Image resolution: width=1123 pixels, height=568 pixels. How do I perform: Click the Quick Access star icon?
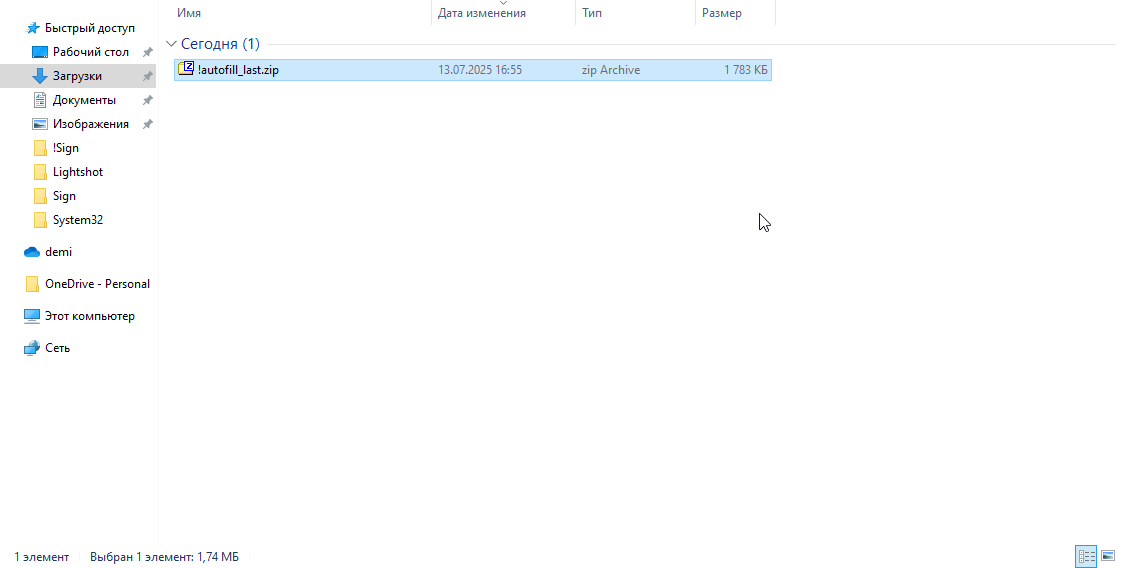coord(33,28)
